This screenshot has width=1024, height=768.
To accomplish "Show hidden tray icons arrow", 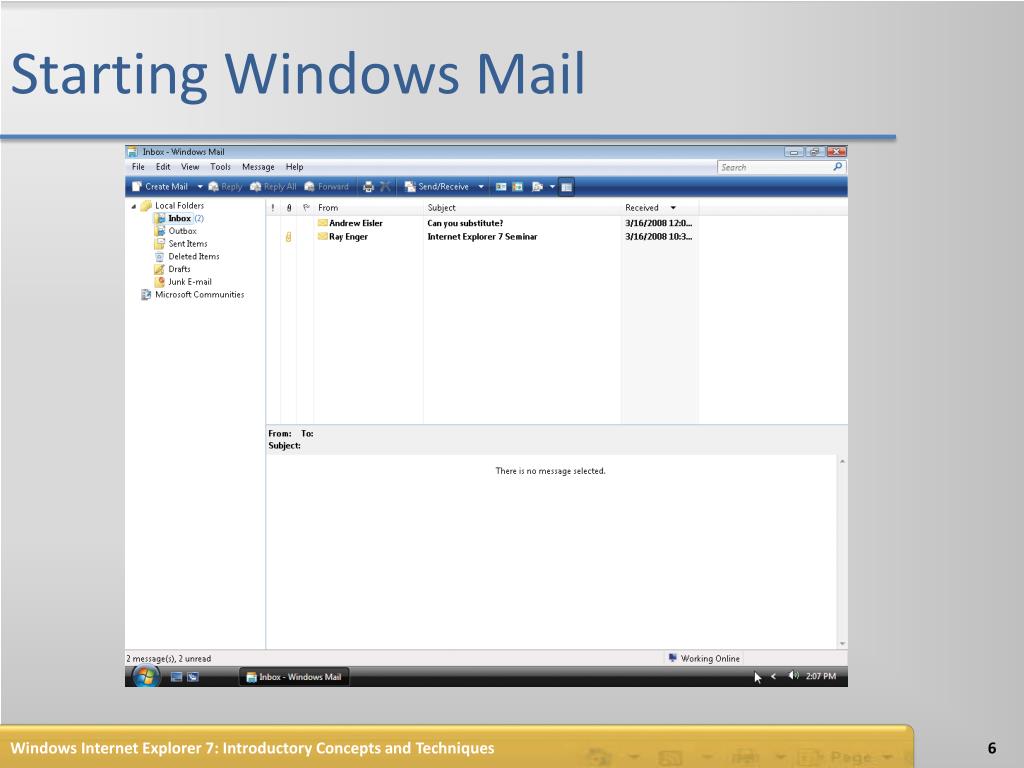I will (773, 677).
